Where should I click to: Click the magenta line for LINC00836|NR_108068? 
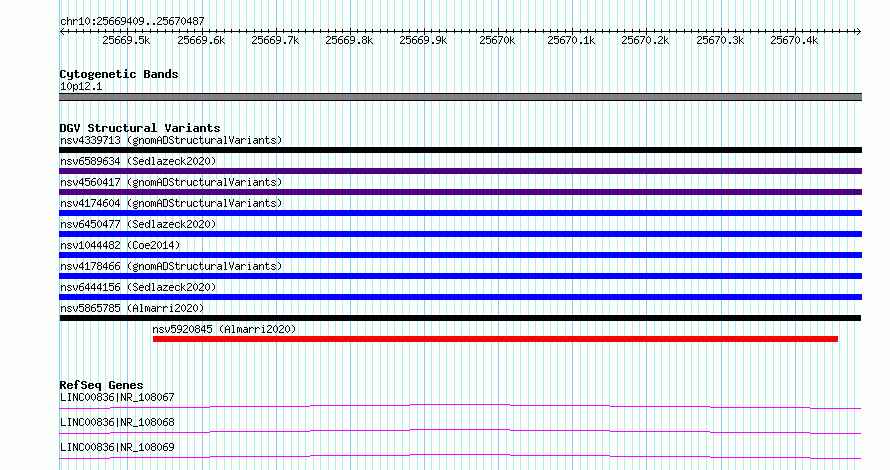(x=460, y=431)
